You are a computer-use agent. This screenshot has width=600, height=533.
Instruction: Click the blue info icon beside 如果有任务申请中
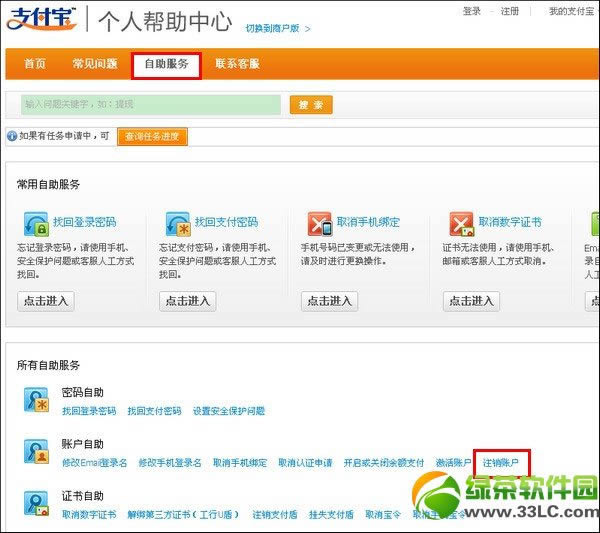point(12,136)
